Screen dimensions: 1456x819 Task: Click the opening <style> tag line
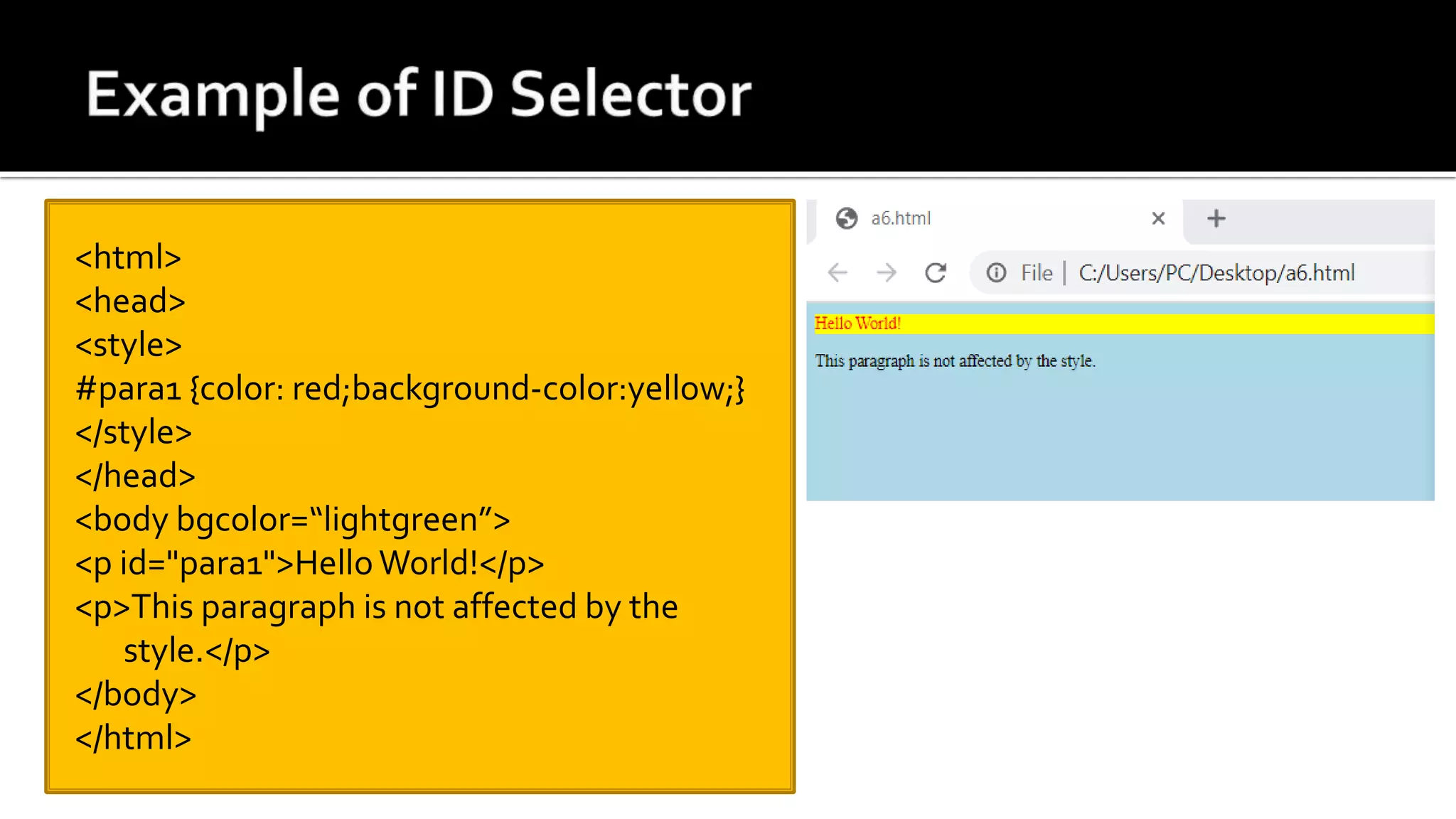129,346
